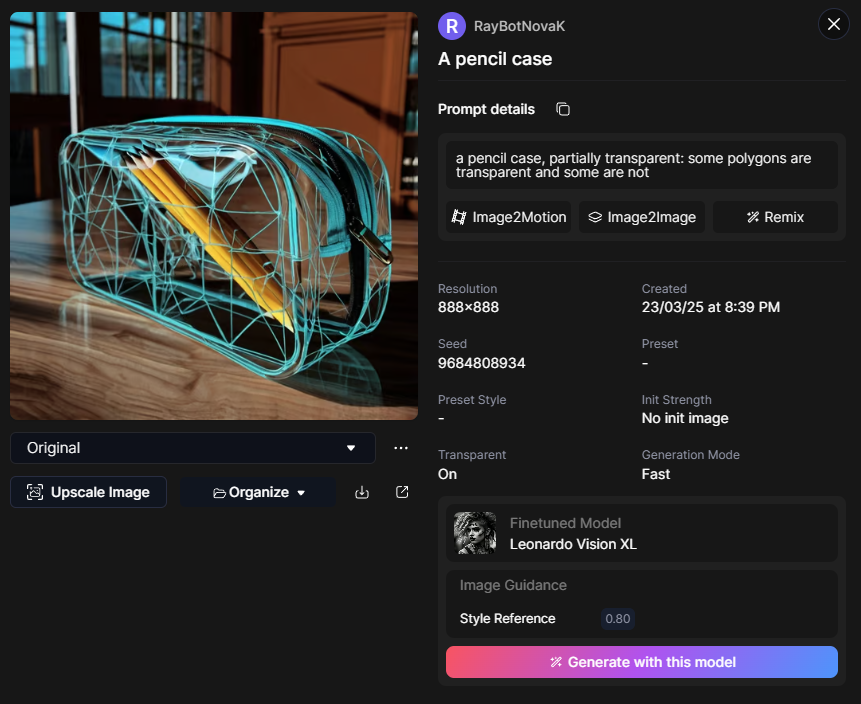This screenshot has height=704, width=861.
Task: Click the Style Reference strength 0.80
Action: tap(618, 619)
